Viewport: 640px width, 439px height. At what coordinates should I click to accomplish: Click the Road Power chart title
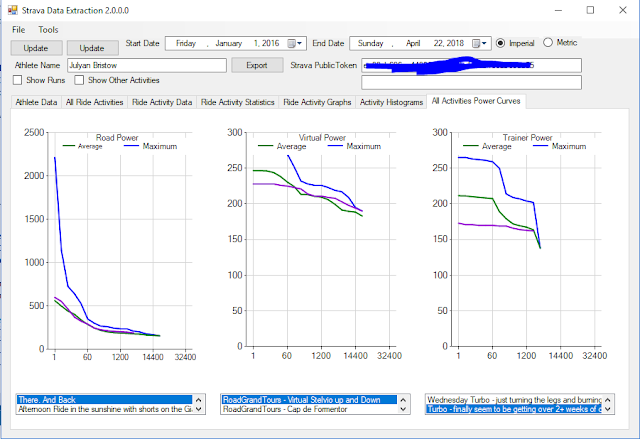click(x=117, y=137)
